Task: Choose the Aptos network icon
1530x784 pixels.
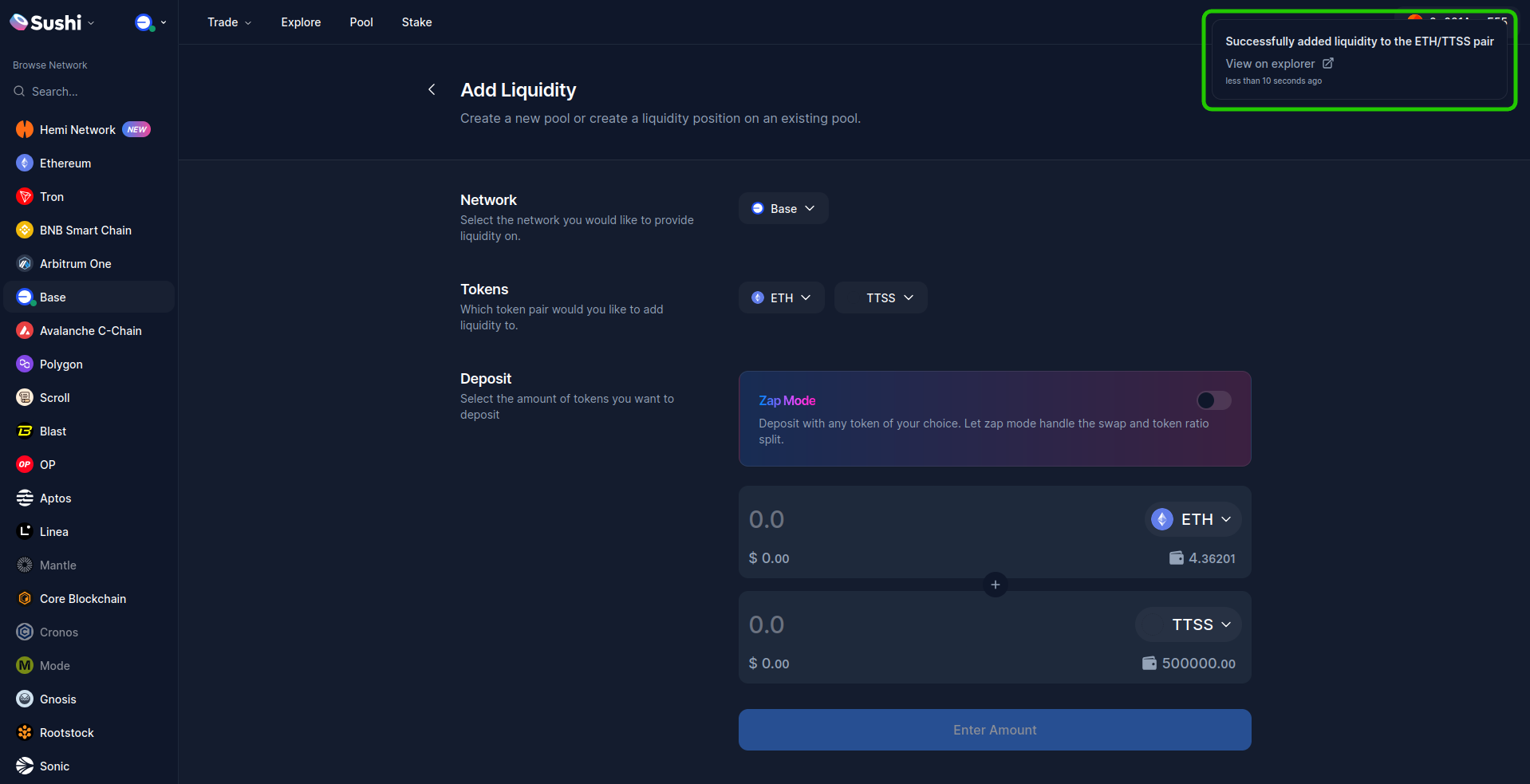Action: 25,498
